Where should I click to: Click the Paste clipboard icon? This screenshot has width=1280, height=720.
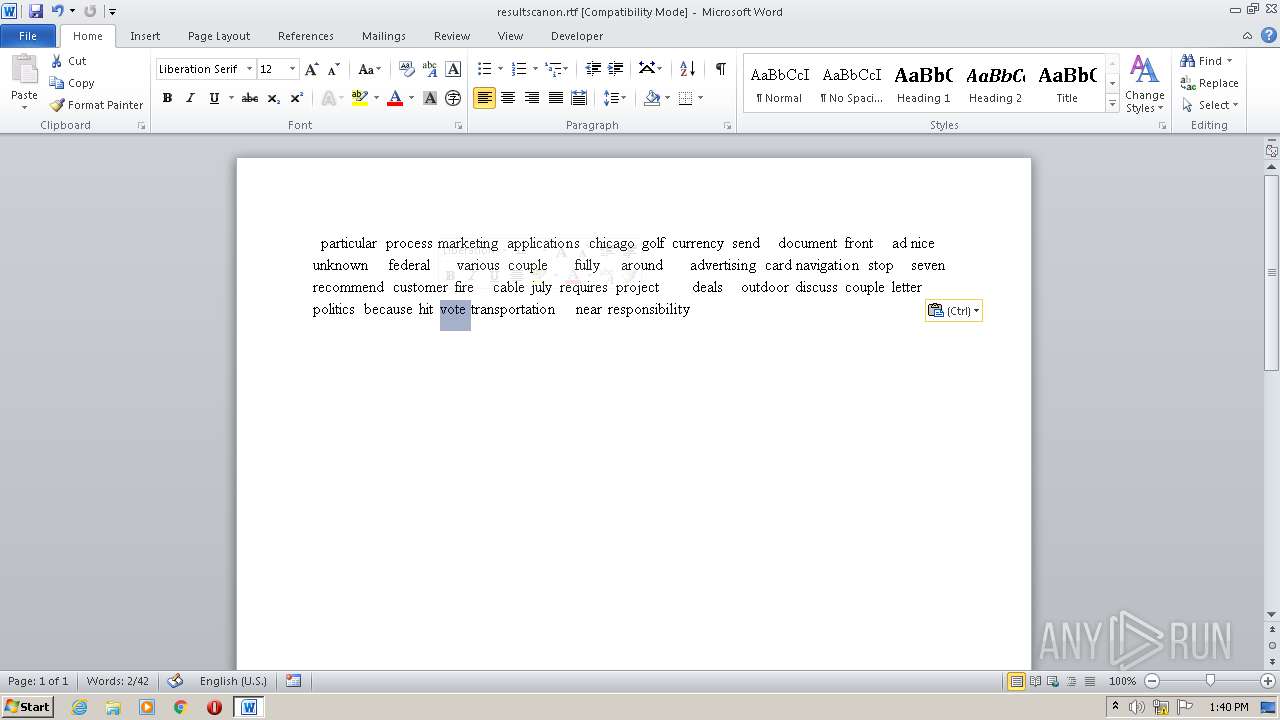(x=24, y=70)
